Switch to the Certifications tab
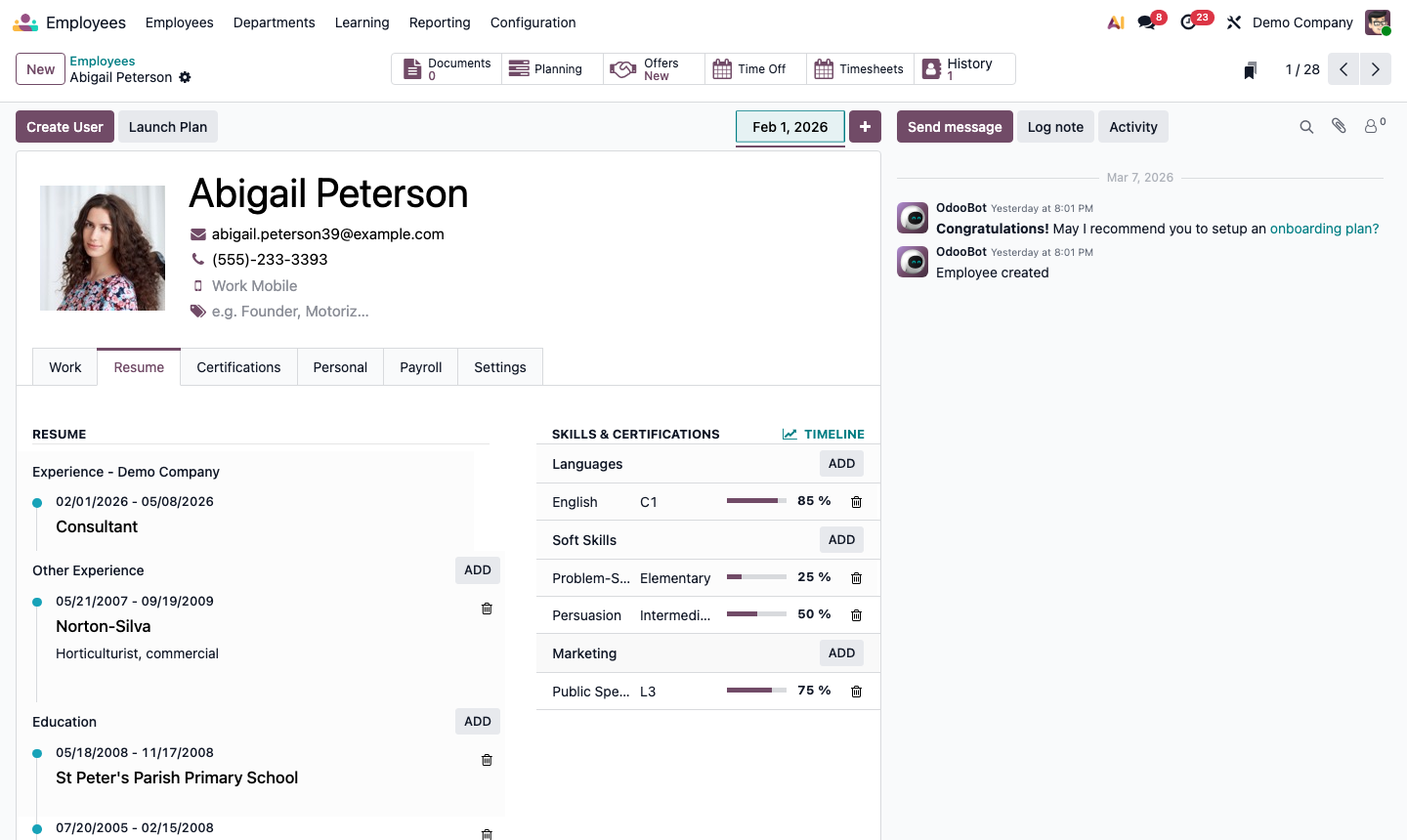The width and height of the screenshot is (1407, 840). (238, 366)
